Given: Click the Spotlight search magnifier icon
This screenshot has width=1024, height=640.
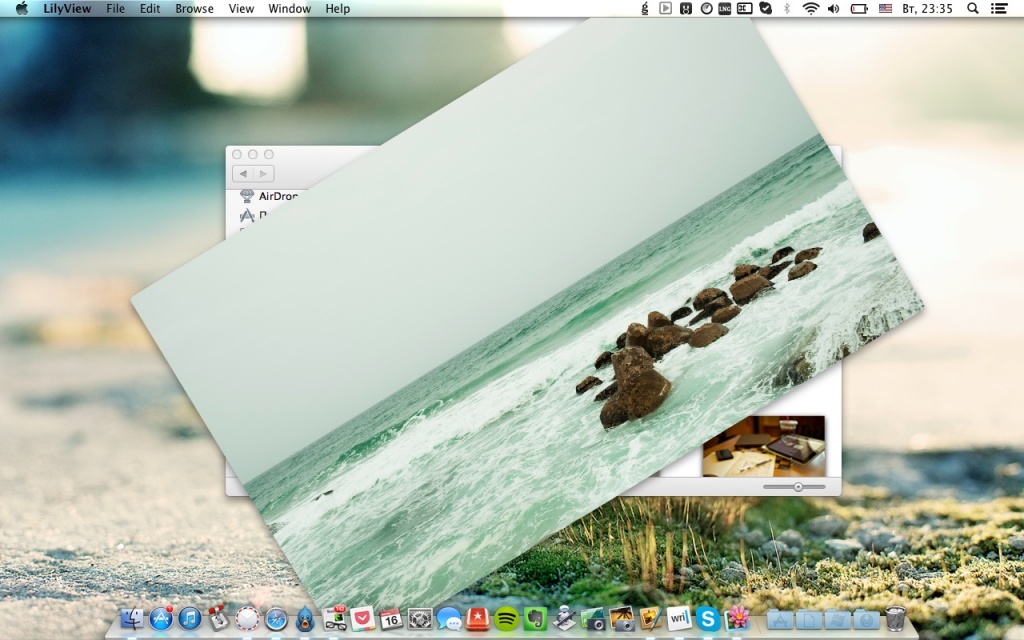Looking at the screenshot, I should [973, 8].
